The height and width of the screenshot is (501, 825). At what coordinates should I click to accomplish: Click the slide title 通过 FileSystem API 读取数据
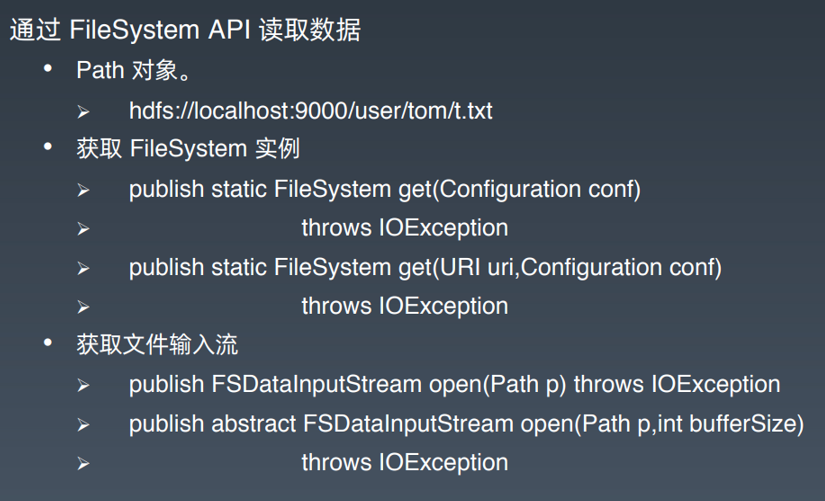(185, 29)
